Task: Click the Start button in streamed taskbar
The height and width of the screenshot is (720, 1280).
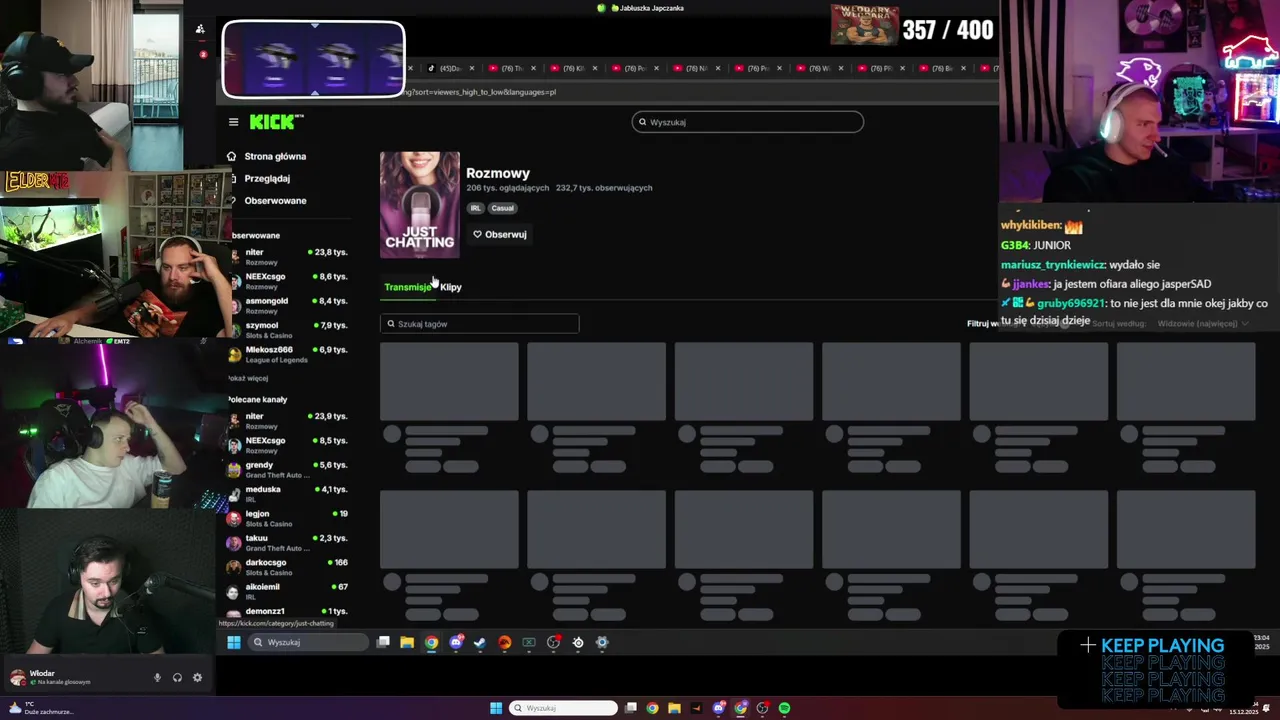Action: [x=233, y=642]
